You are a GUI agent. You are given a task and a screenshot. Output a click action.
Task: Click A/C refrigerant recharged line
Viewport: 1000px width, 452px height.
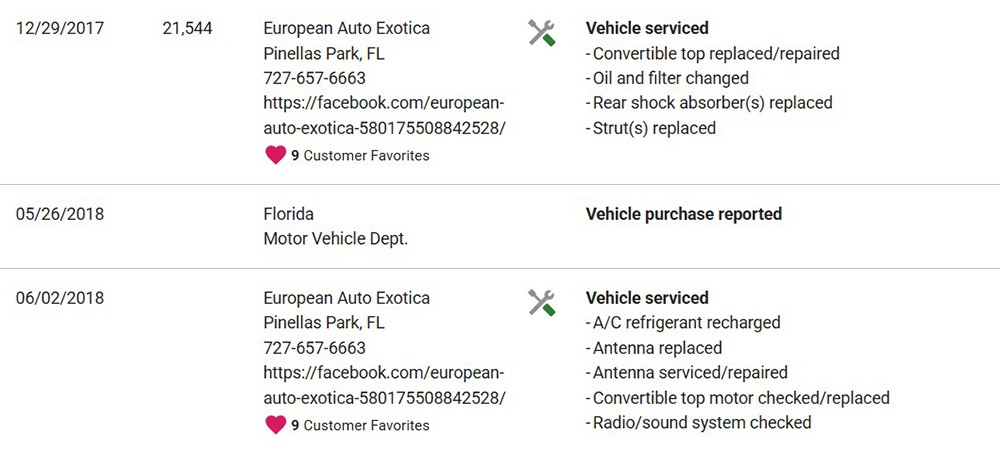(683, 323)
